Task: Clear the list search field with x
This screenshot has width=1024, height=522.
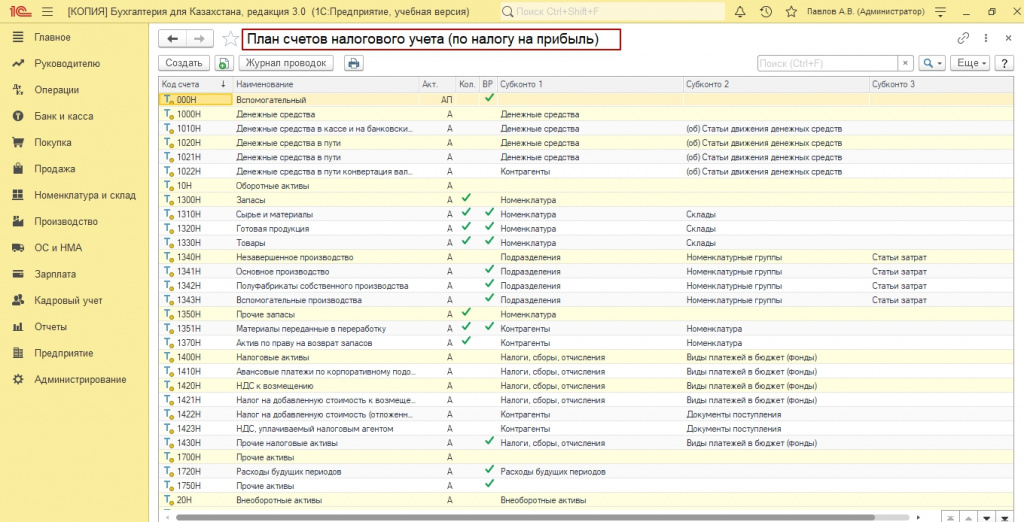Action: tap(905, 63)
